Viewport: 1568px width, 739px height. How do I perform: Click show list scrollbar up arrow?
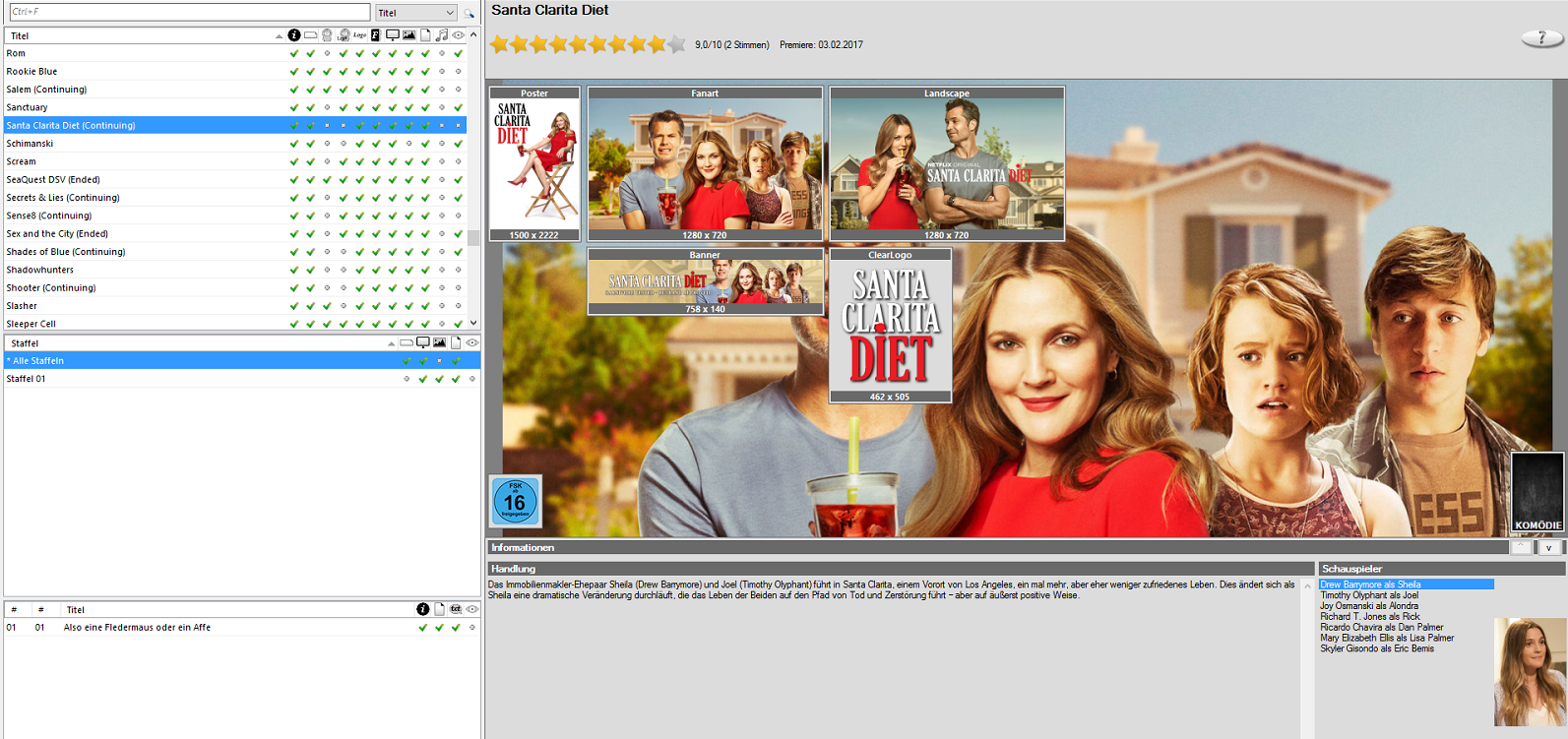(473, 34)
